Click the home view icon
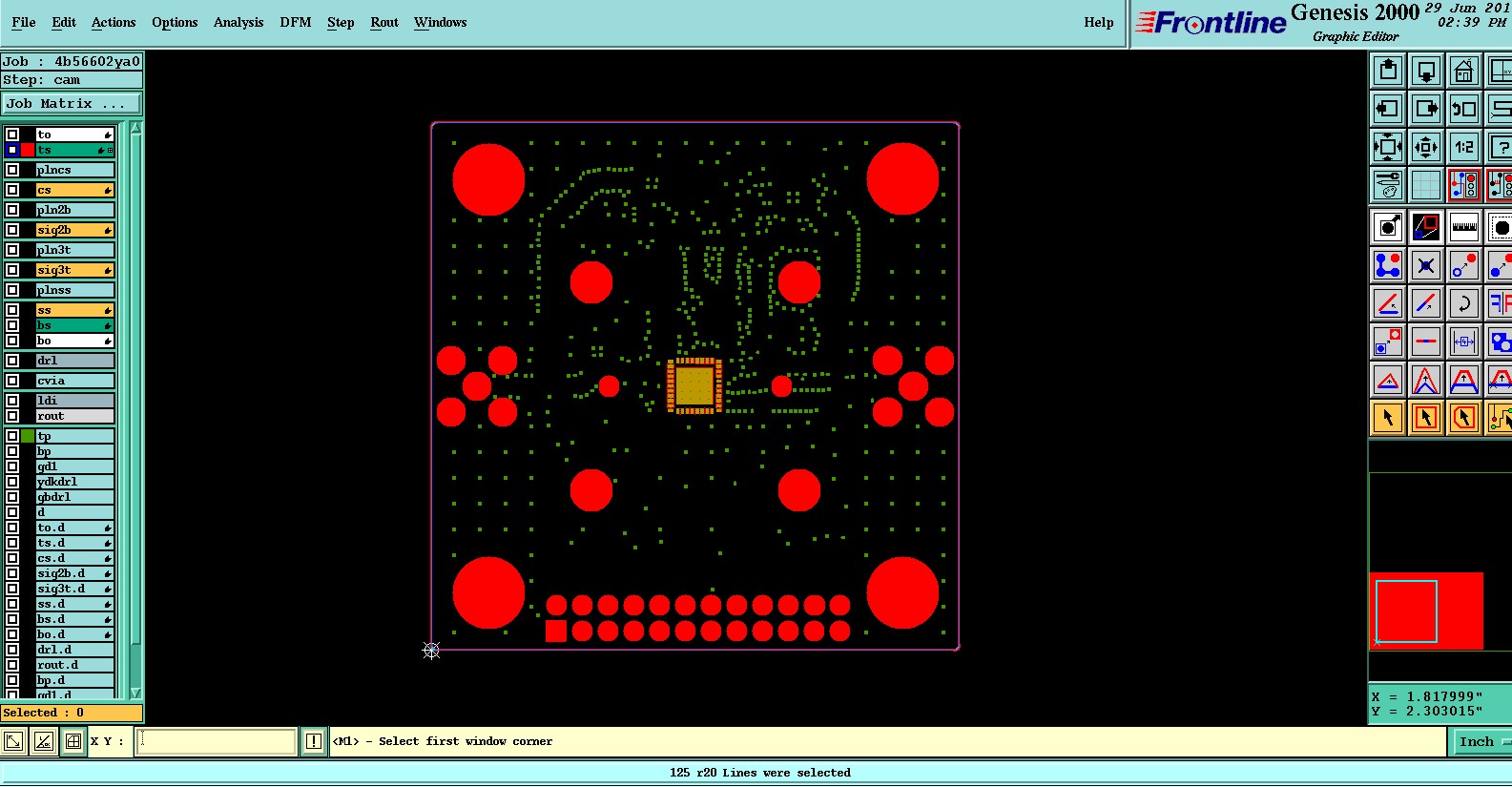 [x=1464, y=71]
